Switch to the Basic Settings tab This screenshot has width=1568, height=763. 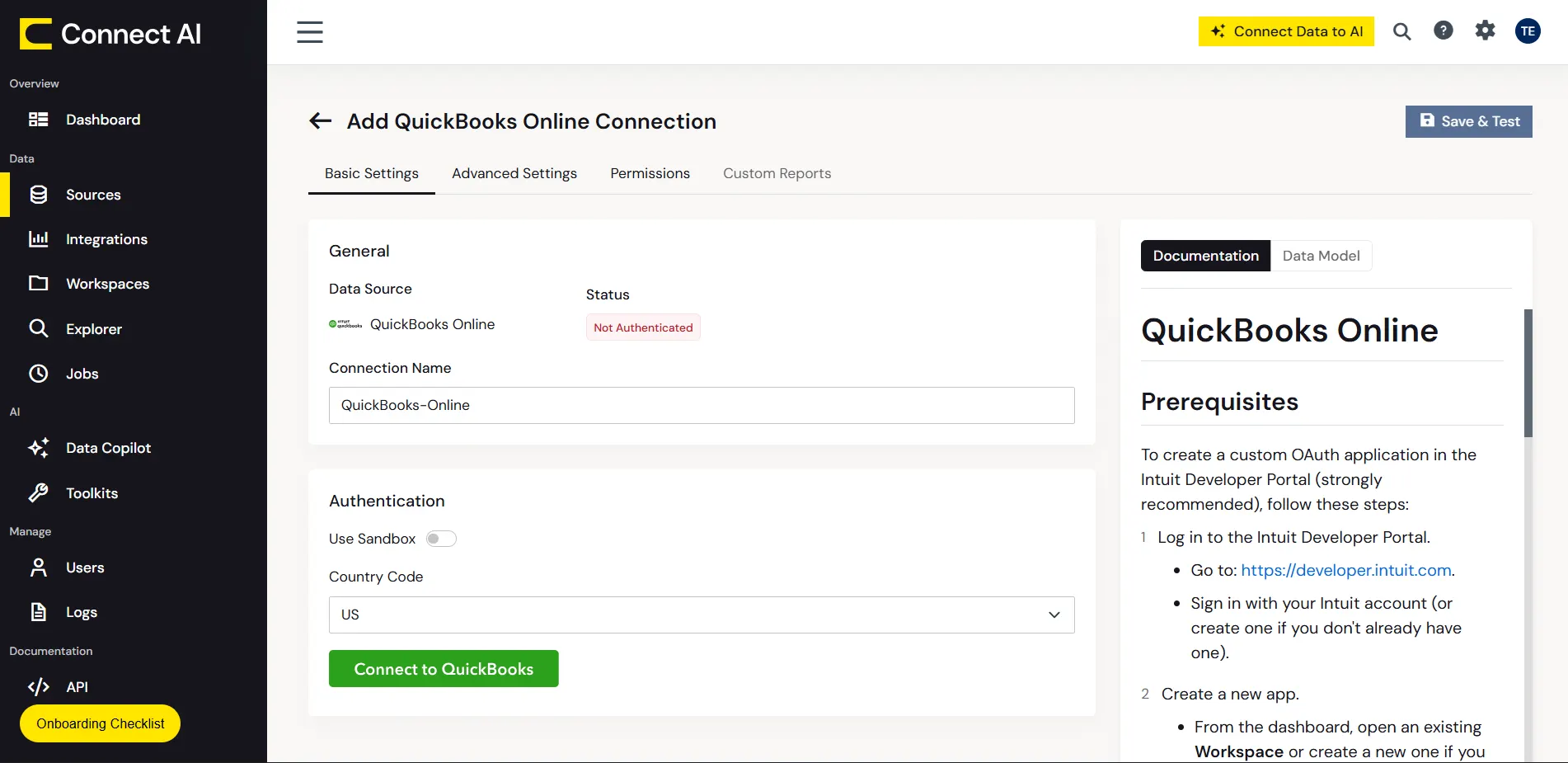point(372,173)
